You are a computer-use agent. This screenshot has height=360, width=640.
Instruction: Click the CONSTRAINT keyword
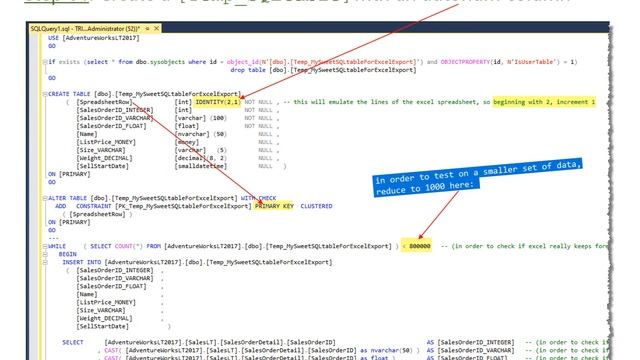tap(93, 206)
